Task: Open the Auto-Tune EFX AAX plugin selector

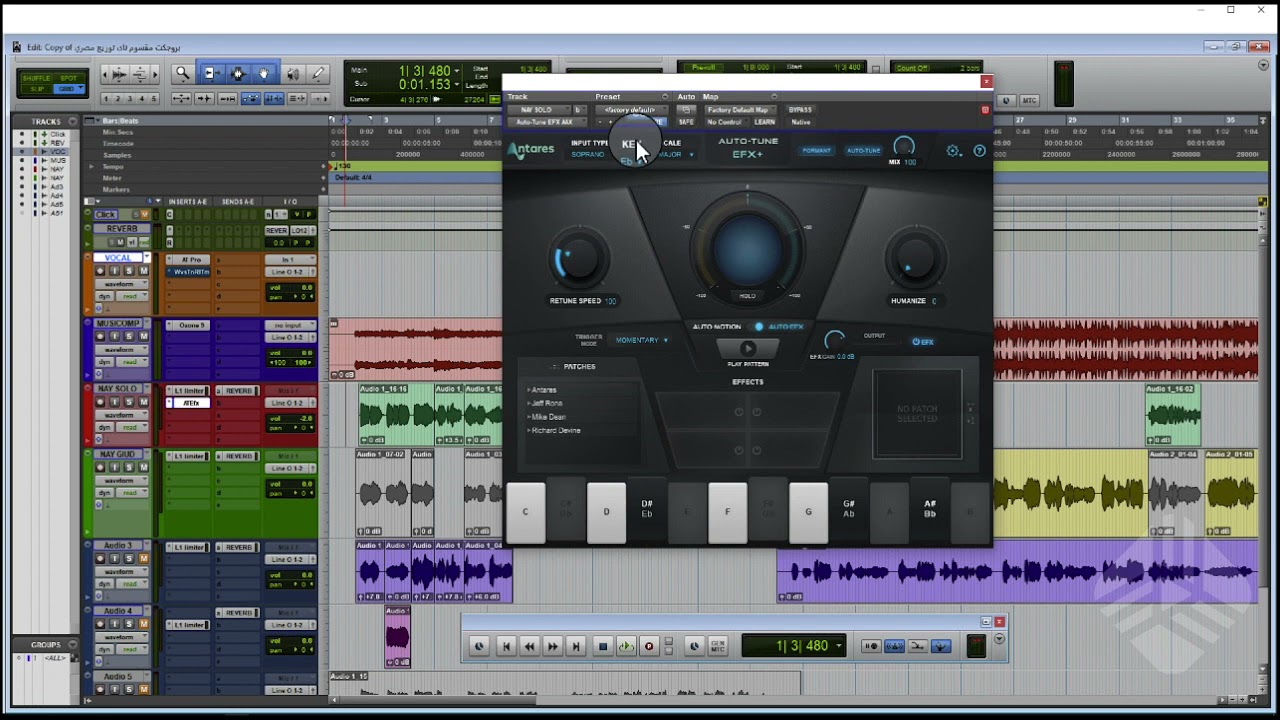Action: pos(546,122)
